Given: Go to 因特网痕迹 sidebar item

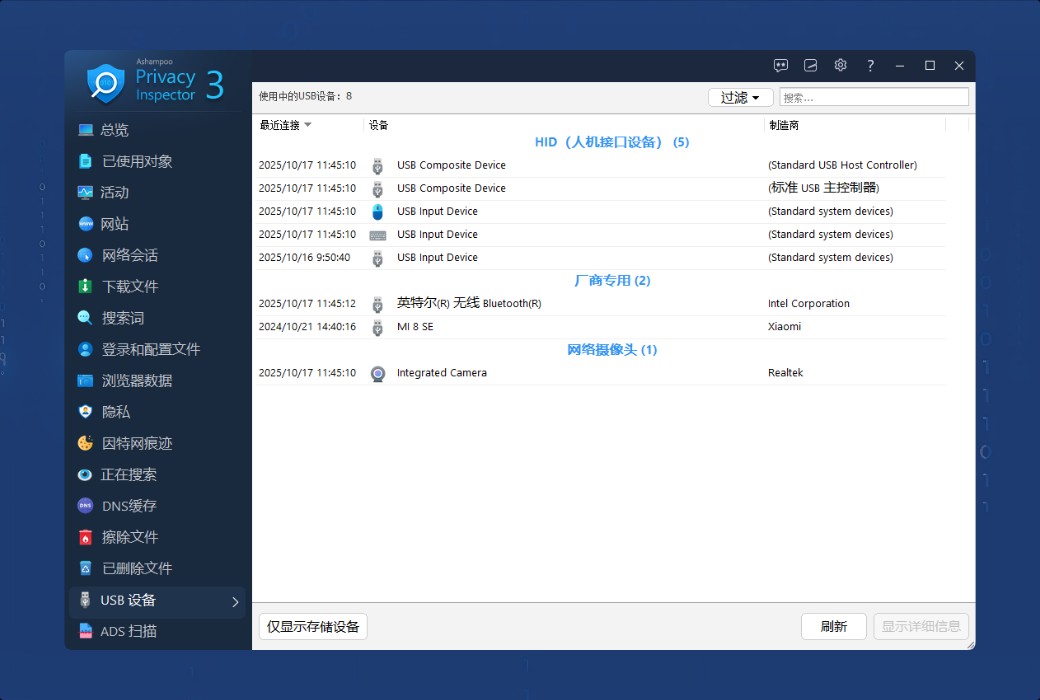Looking at the screenshot, I should (137, 443).
